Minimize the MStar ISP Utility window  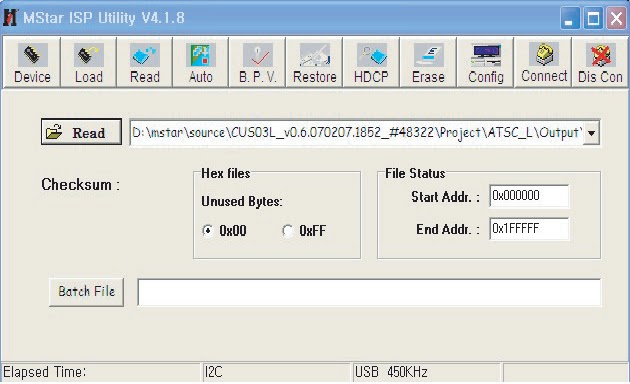pyautogui.click(x=570, y=18)
